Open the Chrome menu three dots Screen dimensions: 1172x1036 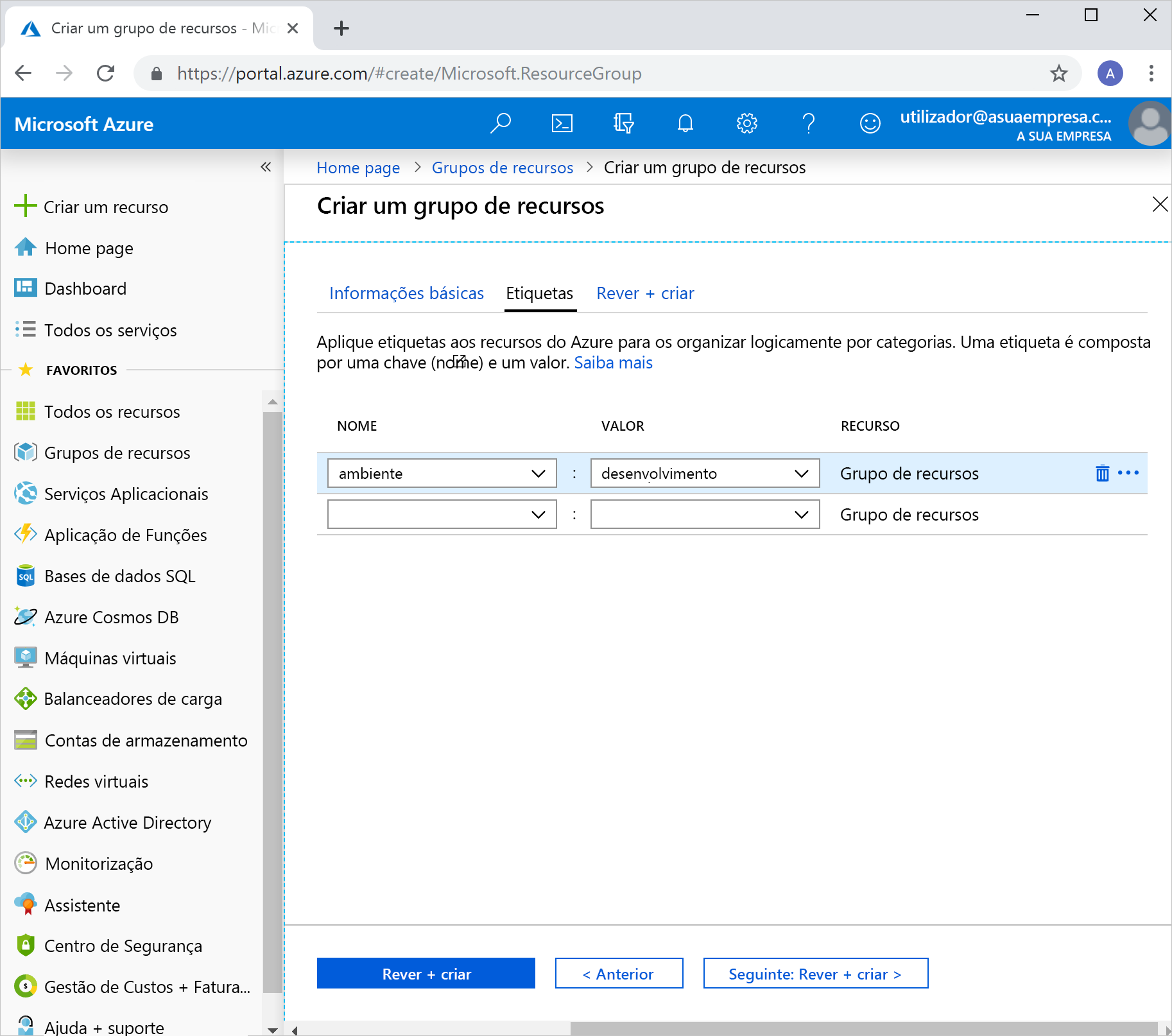pos(1151,73)
